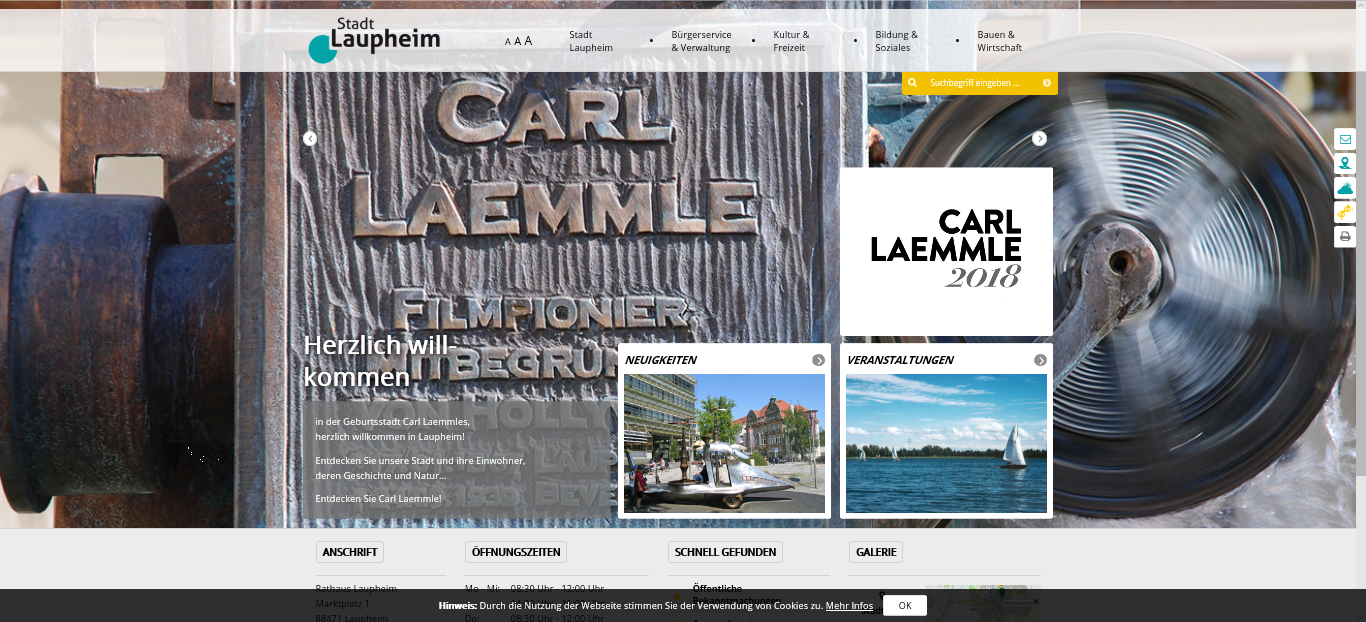Open the envelope contact icon
Viewport: 1366px width, 622px height.
pyautogui.click(x=1345, y=139)
